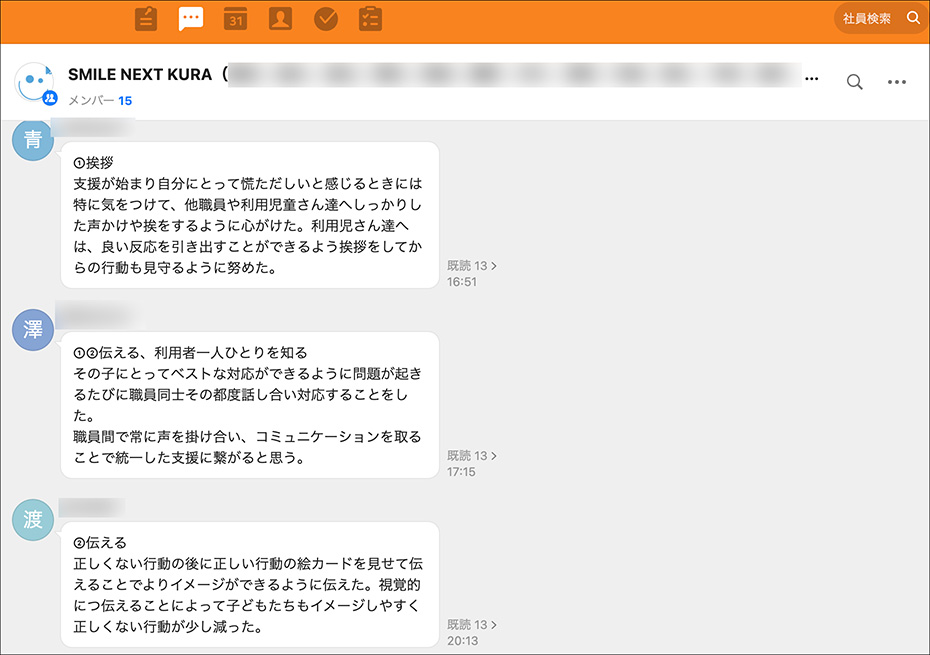The image size is (930, 655).
Task: Click the 渡 user avatar
Action: 33,520
